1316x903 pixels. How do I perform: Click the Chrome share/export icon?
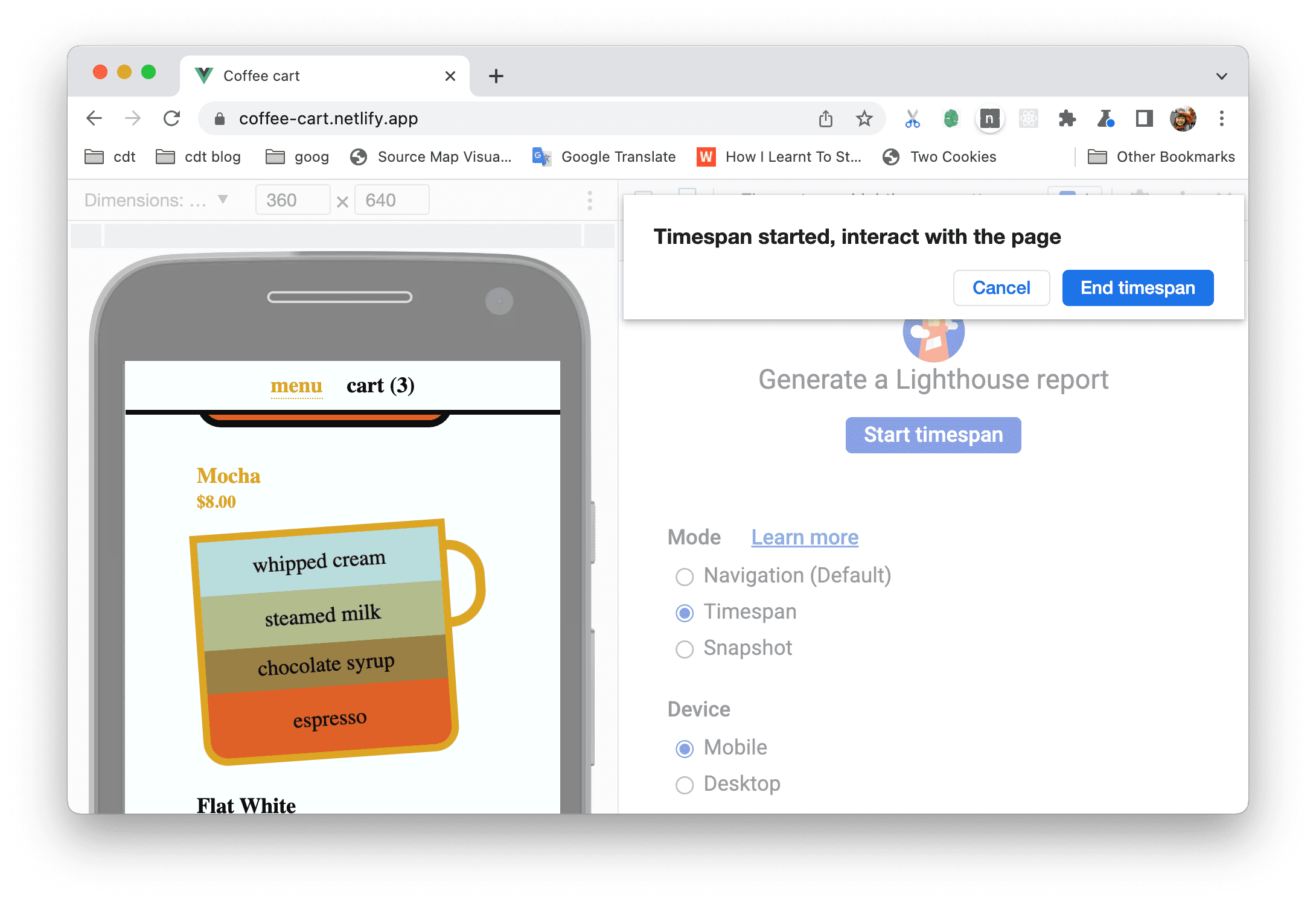(826, 118)
